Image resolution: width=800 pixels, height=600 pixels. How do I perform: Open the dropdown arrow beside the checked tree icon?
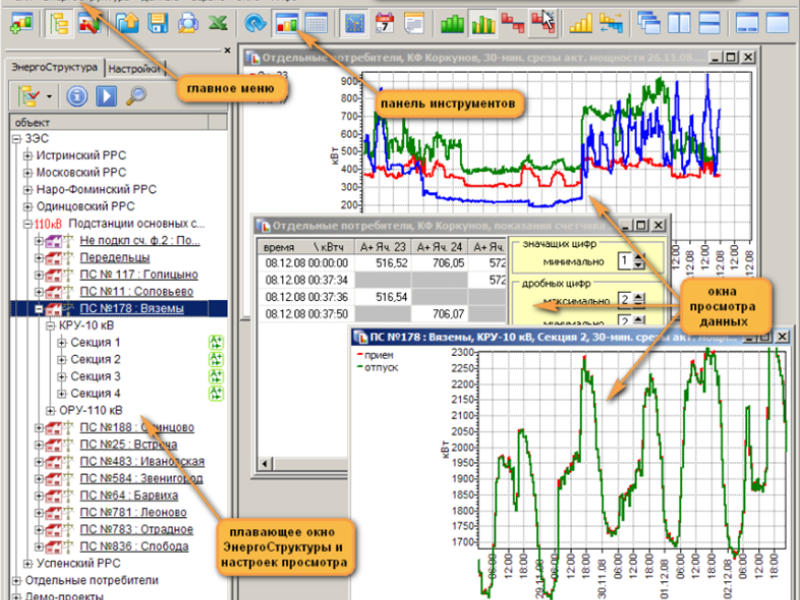[49, 96]
